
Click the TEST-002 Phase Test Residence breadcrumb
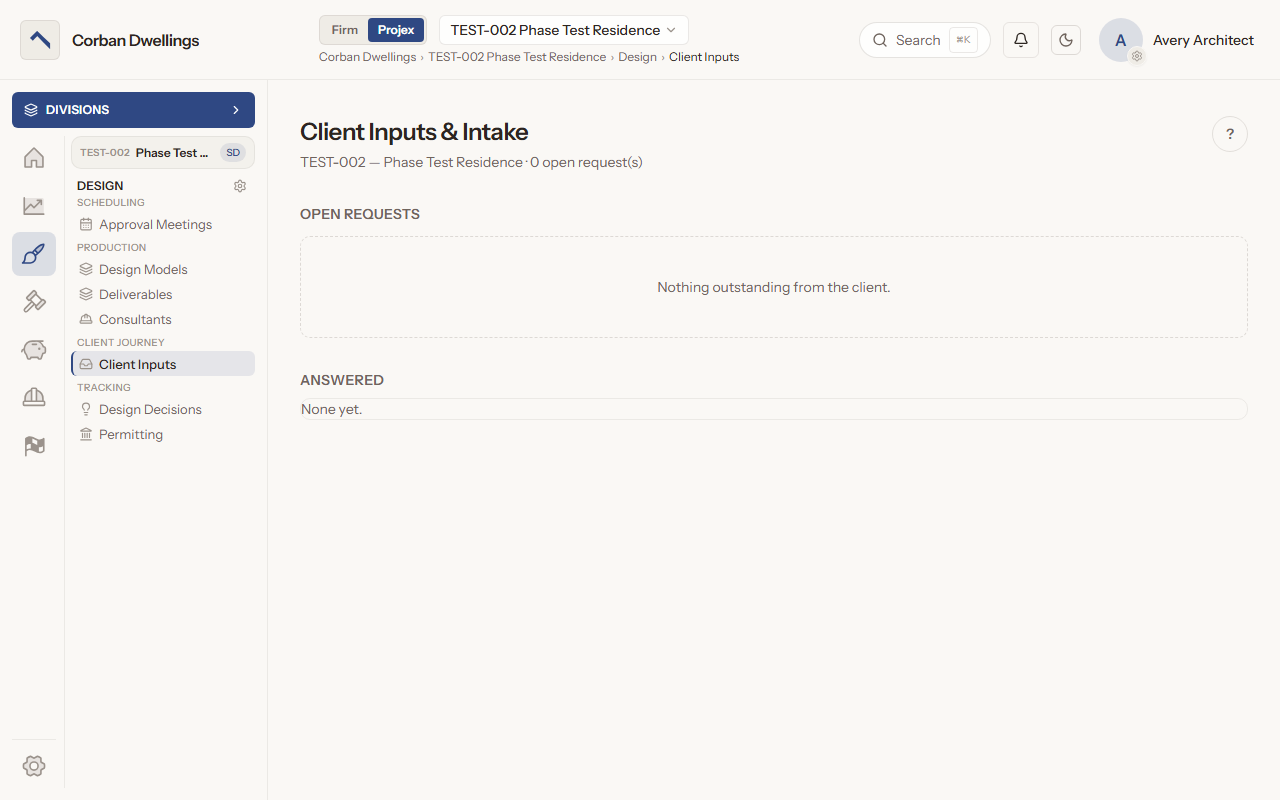517,57
